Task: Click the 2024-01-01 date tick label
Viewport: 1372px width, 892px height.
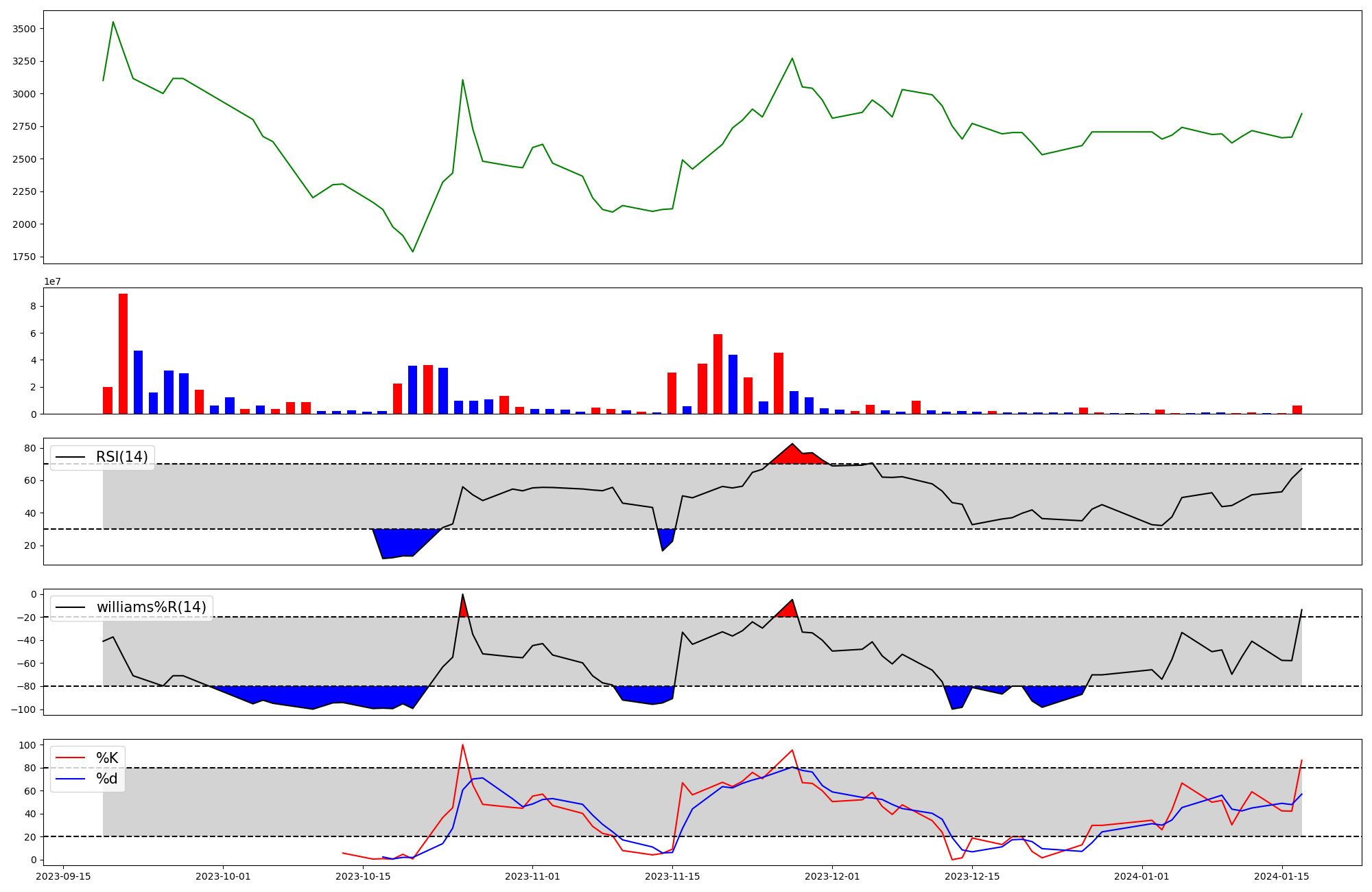Action: [x=1142, y=876]
